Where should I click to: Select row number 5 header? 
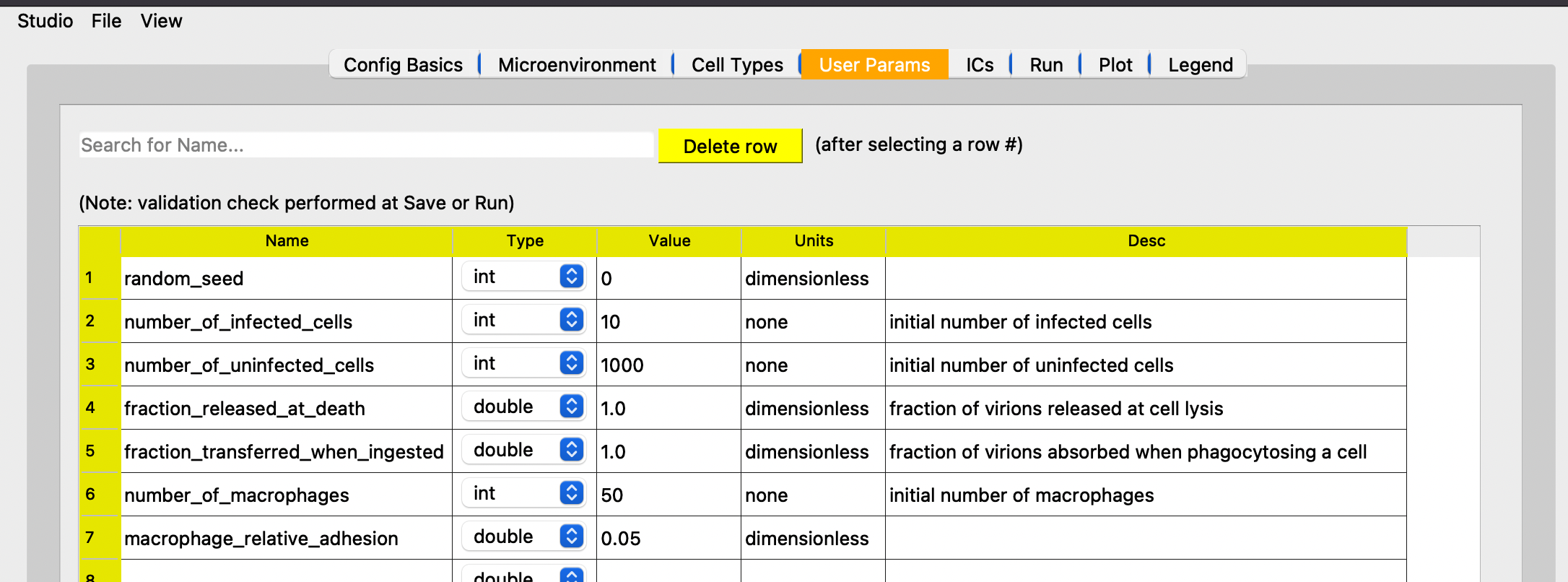click(99, 451)
